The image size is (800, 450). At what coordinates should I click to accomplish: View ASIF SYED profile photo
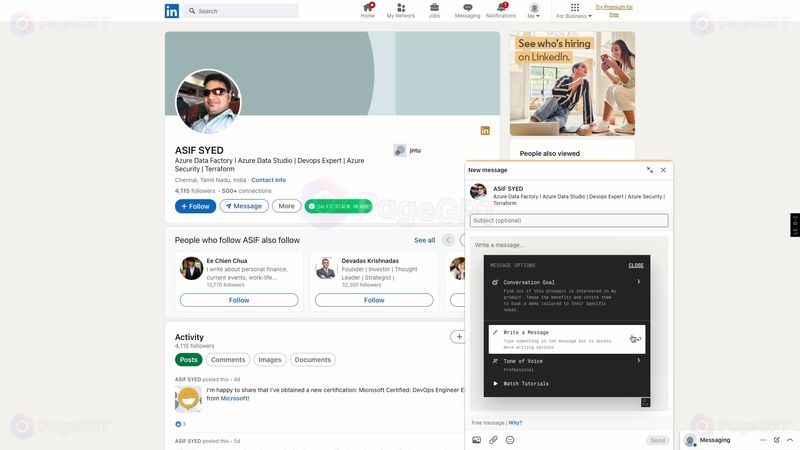tap(208, 102)
